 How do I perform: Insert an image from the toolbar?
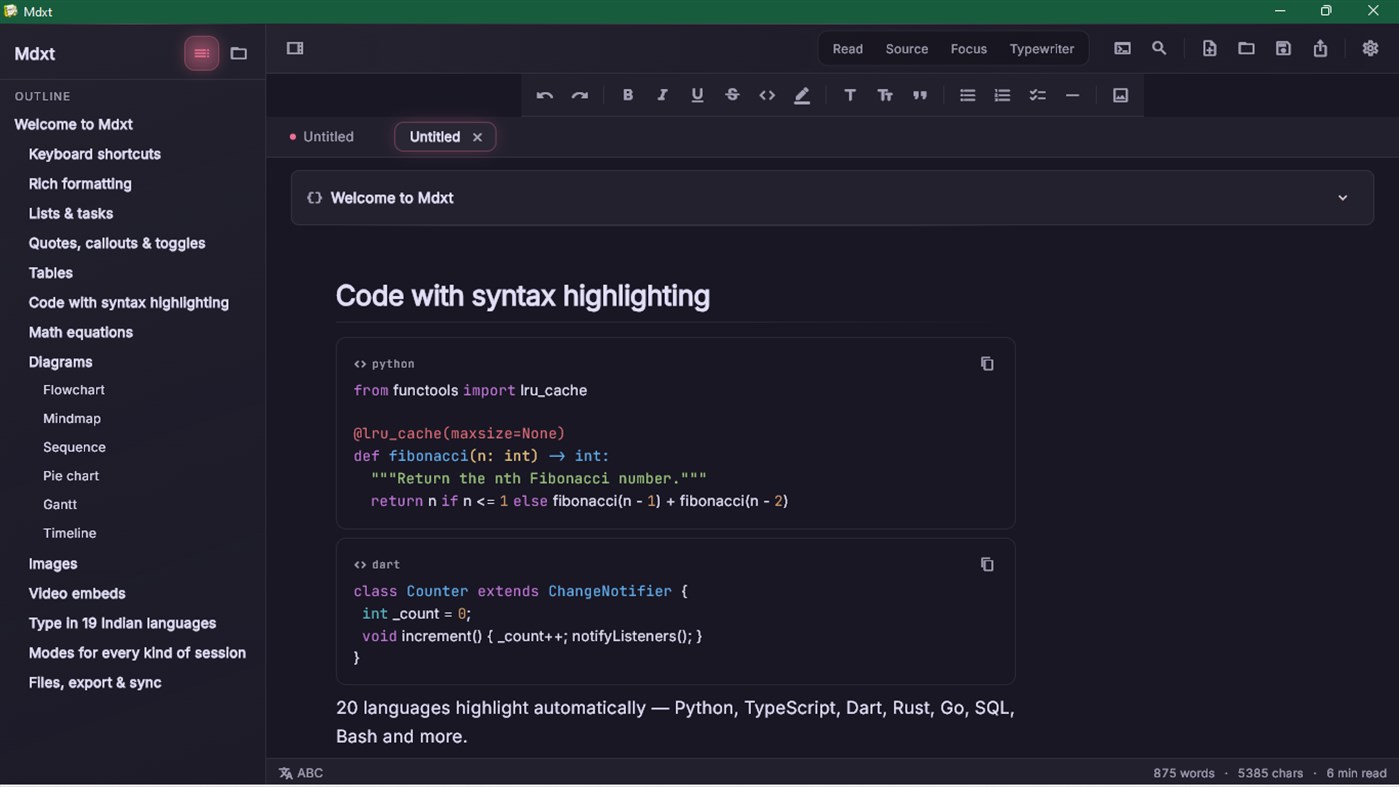point(1120,96)
